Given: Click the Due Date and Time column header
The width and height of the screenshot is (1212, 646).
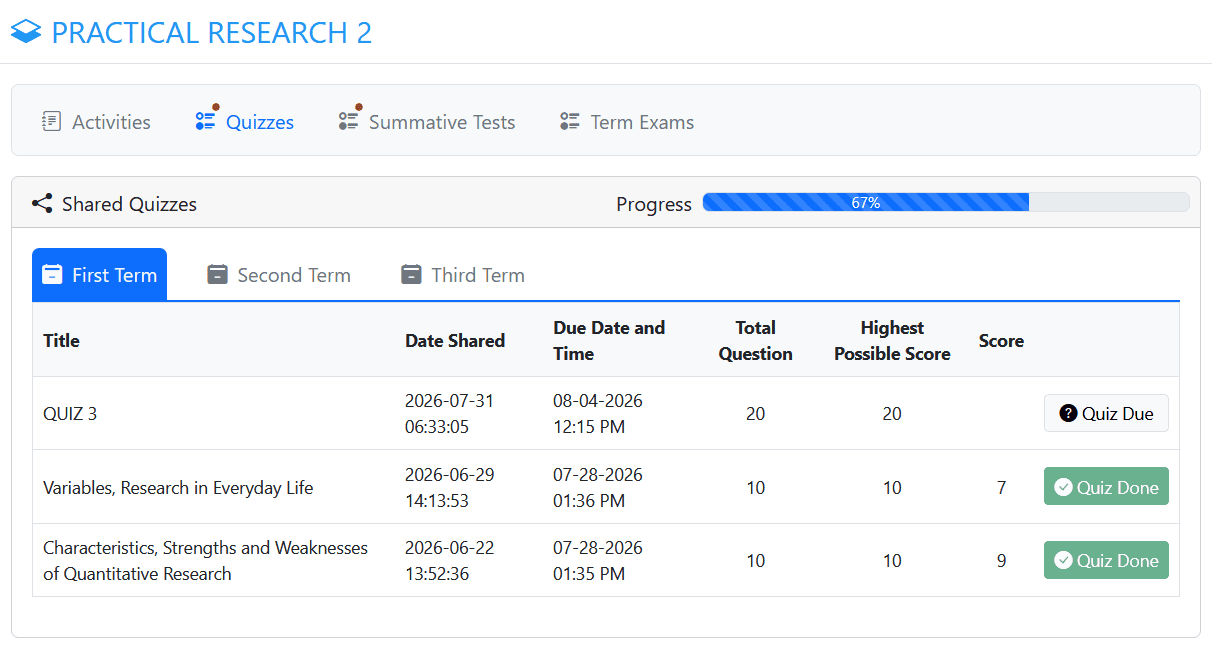Looking at the screenshot, I should tap(609, 341).
